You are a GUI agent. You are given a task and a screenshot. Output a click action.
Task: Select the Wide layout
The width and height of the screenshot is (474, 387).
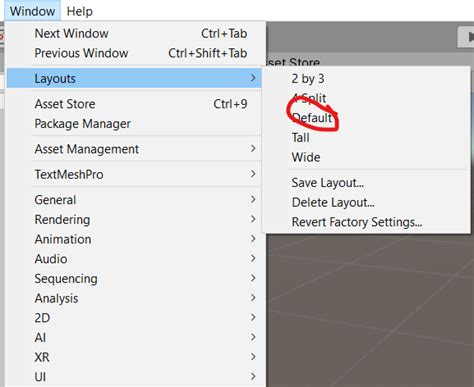point(366,157)
